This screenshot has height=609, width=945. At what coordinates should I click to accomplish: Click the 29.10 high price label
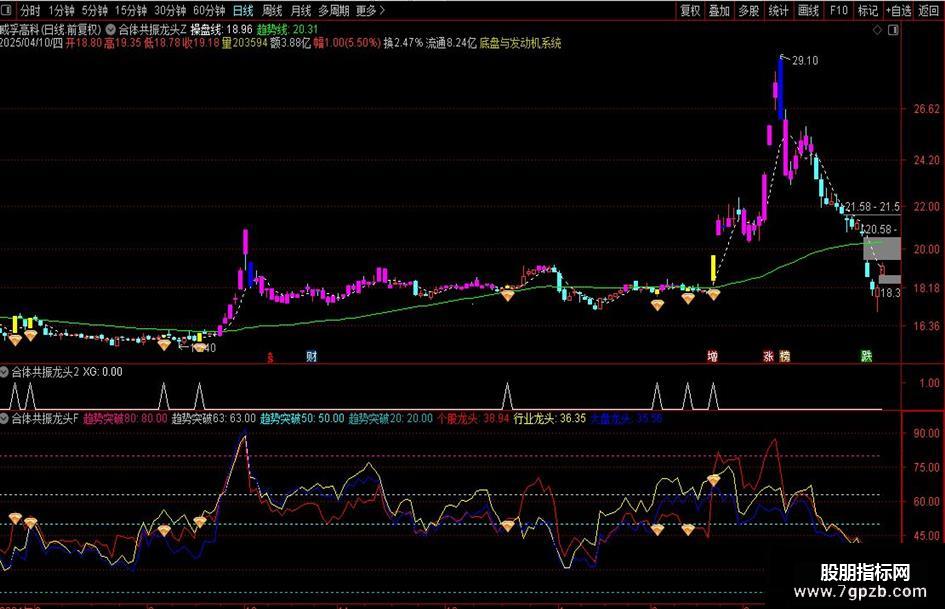(x=805, y=60)
